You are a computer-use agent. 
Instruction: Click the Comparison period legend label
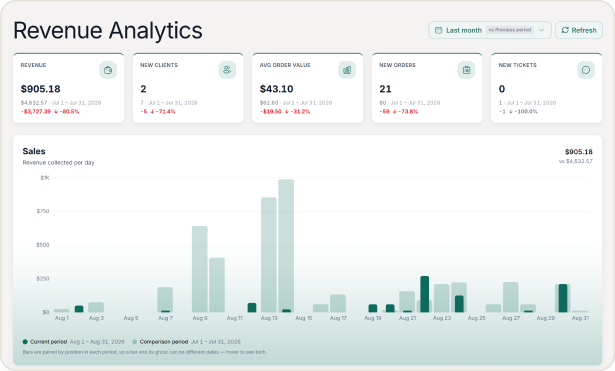pos(164,342)
